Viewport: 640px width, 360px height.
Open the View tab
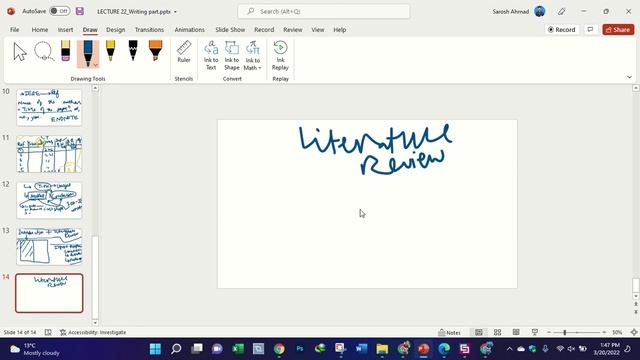click(318, 30)
